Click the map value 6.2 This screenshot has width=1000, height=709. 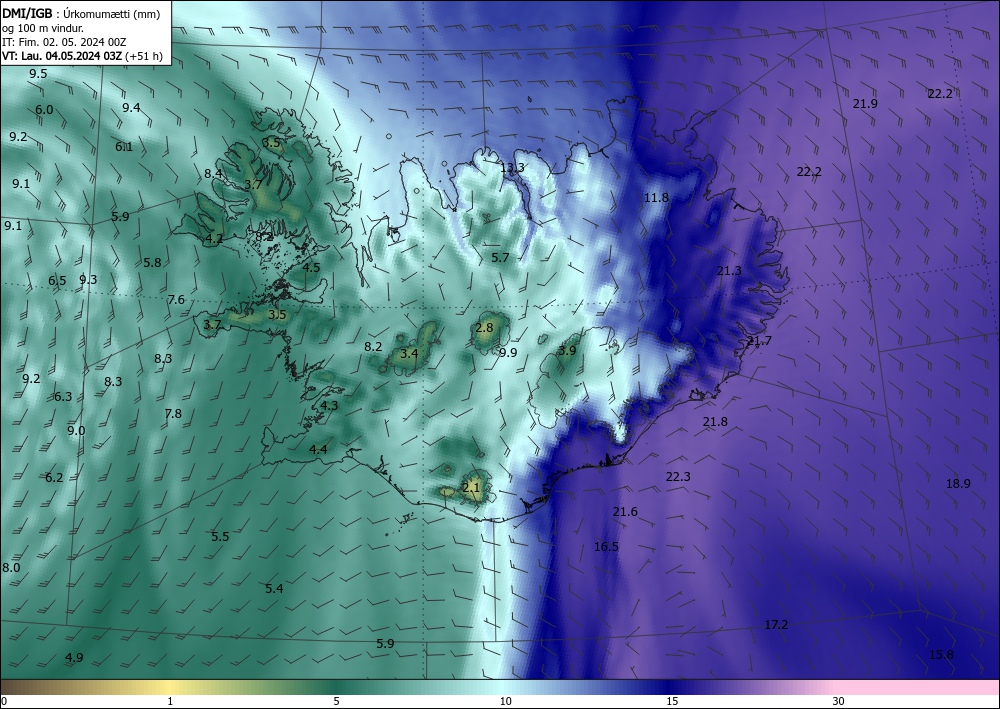pyautogui.click(x=54, y=478)
